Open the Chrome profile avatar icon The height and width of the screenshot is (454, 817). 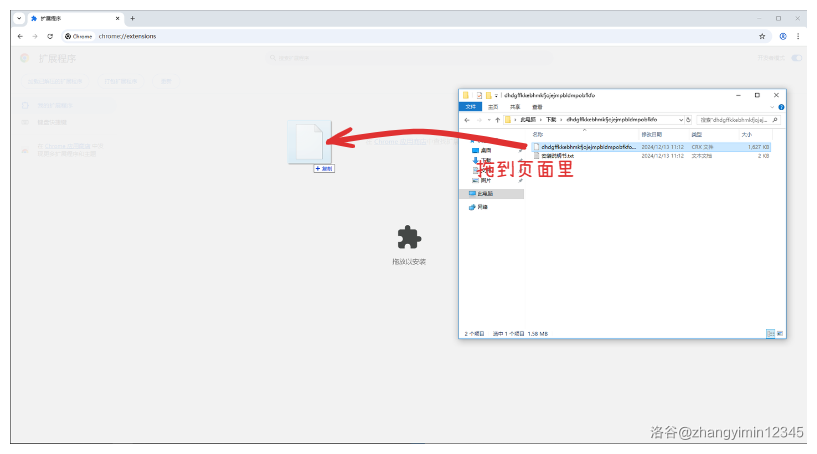782,36
